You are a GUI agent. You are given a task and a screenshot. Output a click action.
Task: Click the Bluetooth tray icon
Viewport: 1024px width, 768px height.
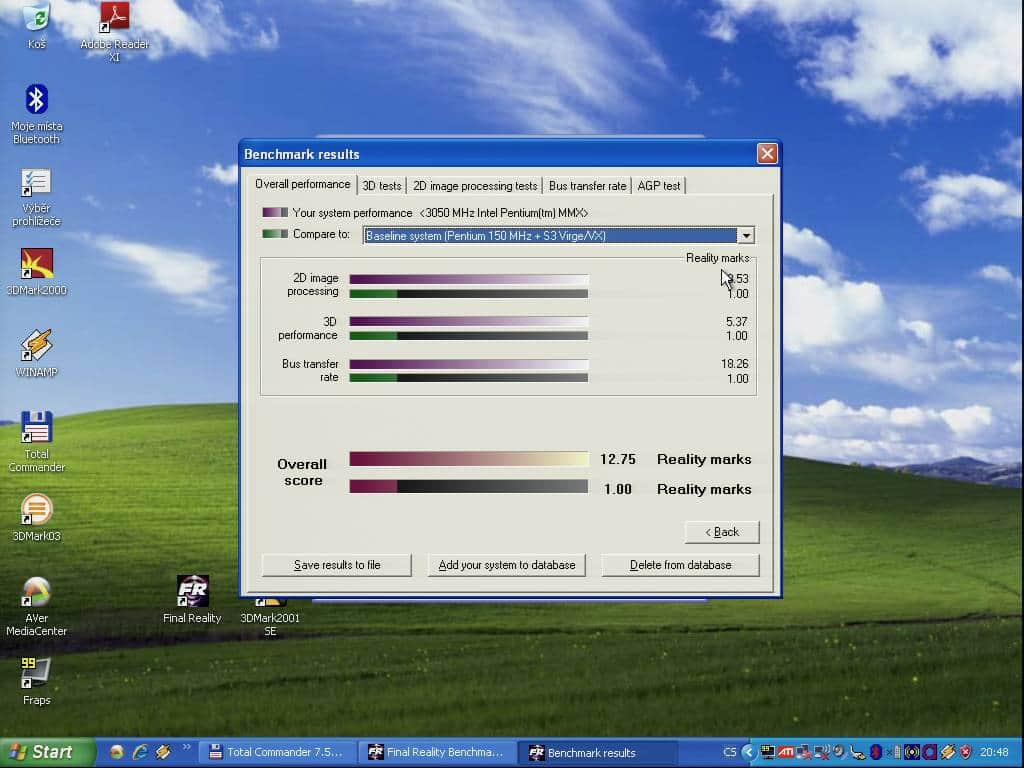tap(876, 752)
